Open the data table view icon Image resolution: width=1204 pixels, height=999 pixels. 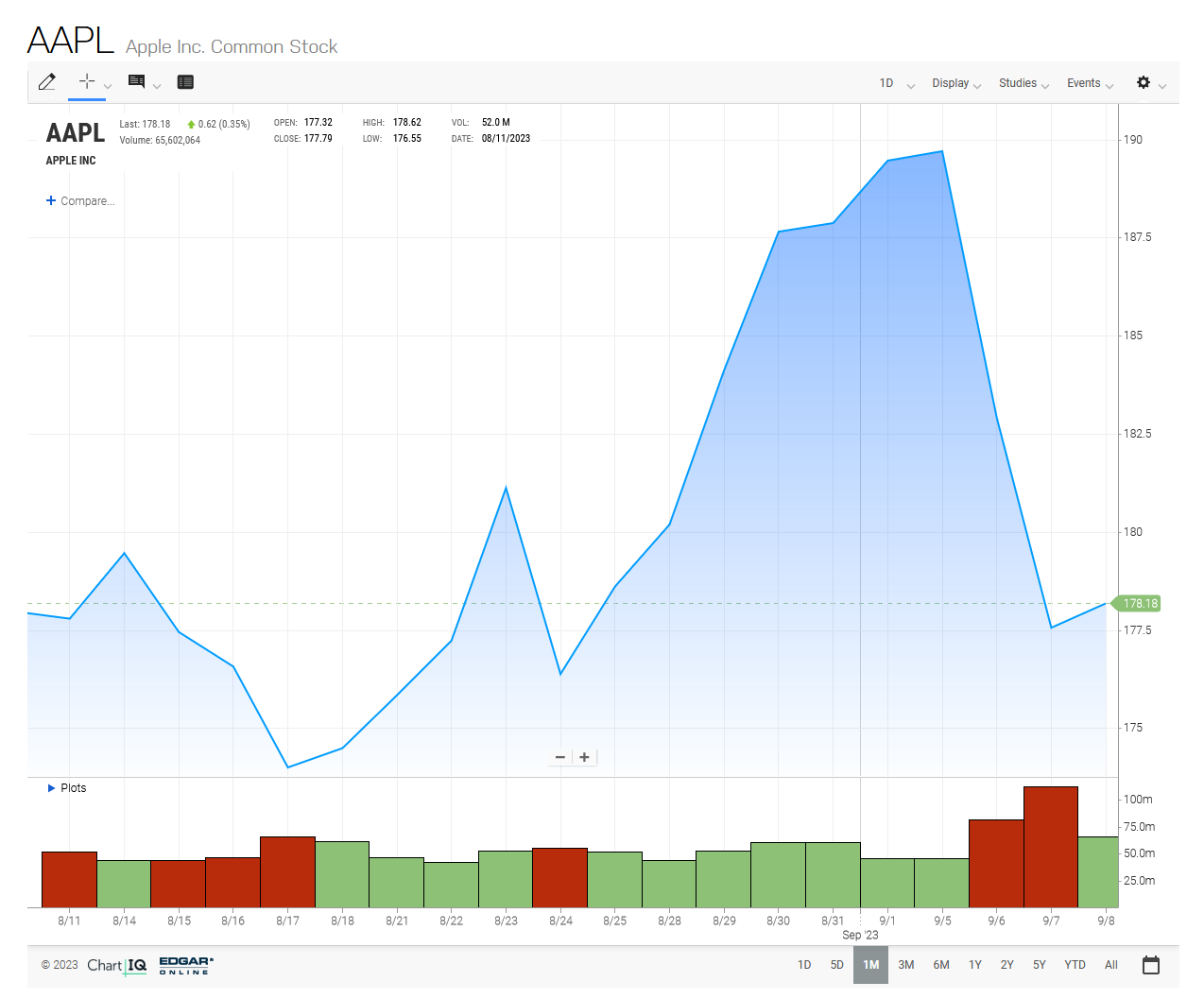(x=185, y=82)
